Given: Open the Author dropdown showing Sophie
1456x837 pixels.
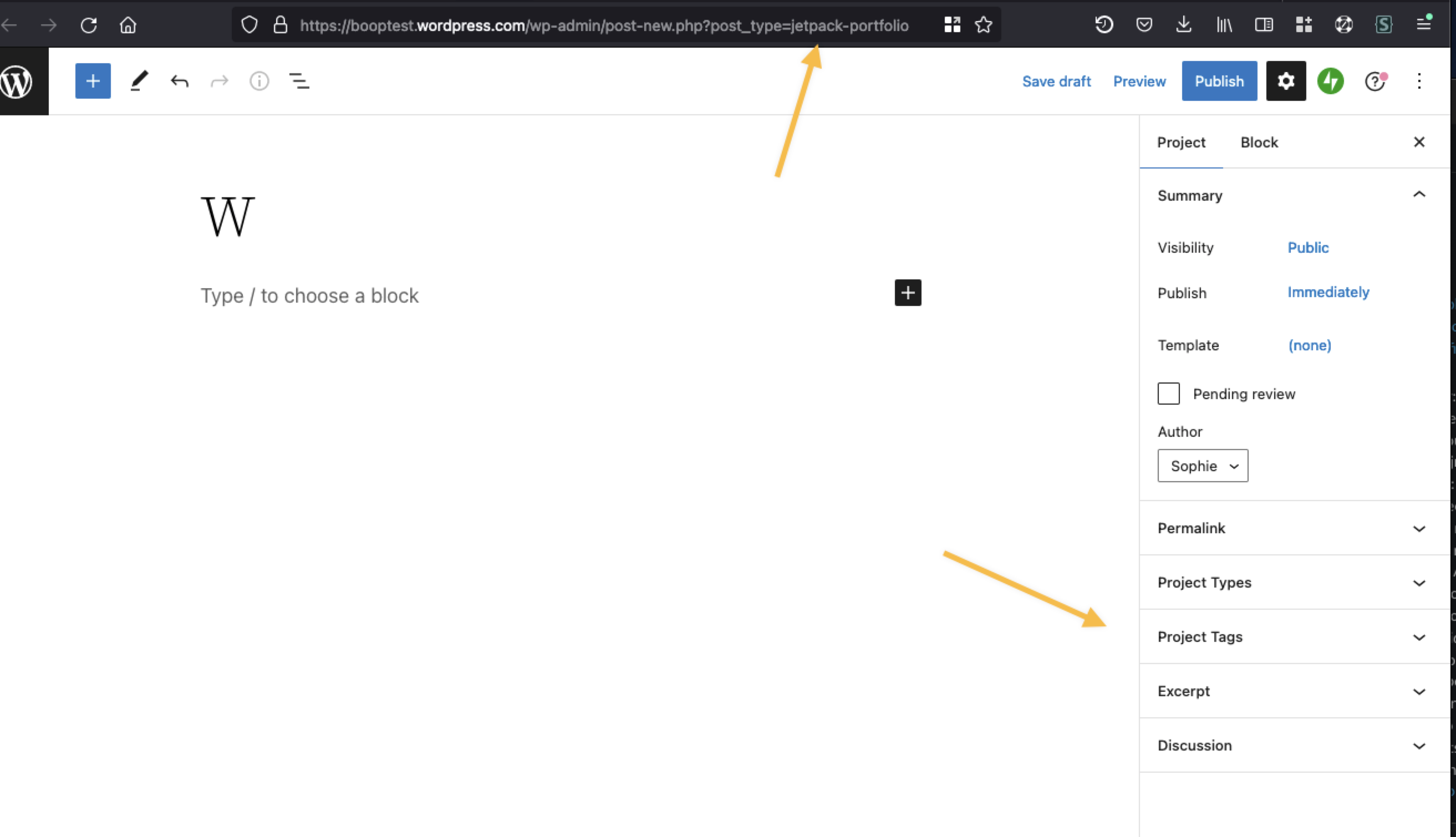Looking at the screenshot, I should pos(1203,466).
